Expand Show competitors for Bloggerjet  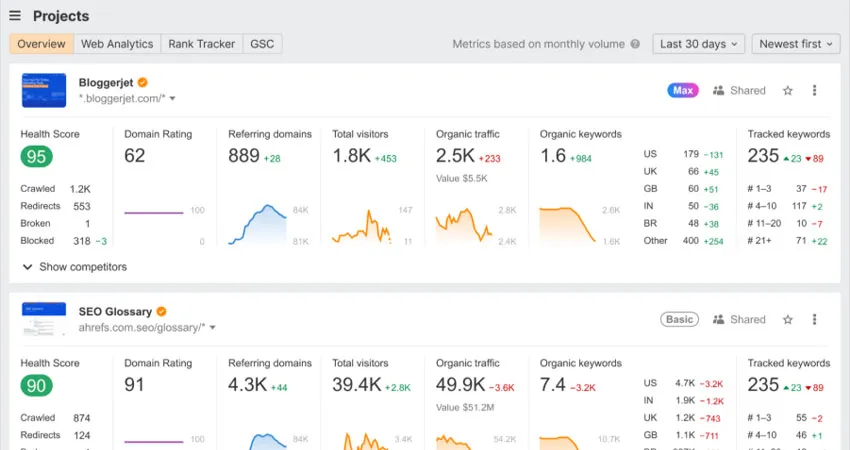click(74, 267)
